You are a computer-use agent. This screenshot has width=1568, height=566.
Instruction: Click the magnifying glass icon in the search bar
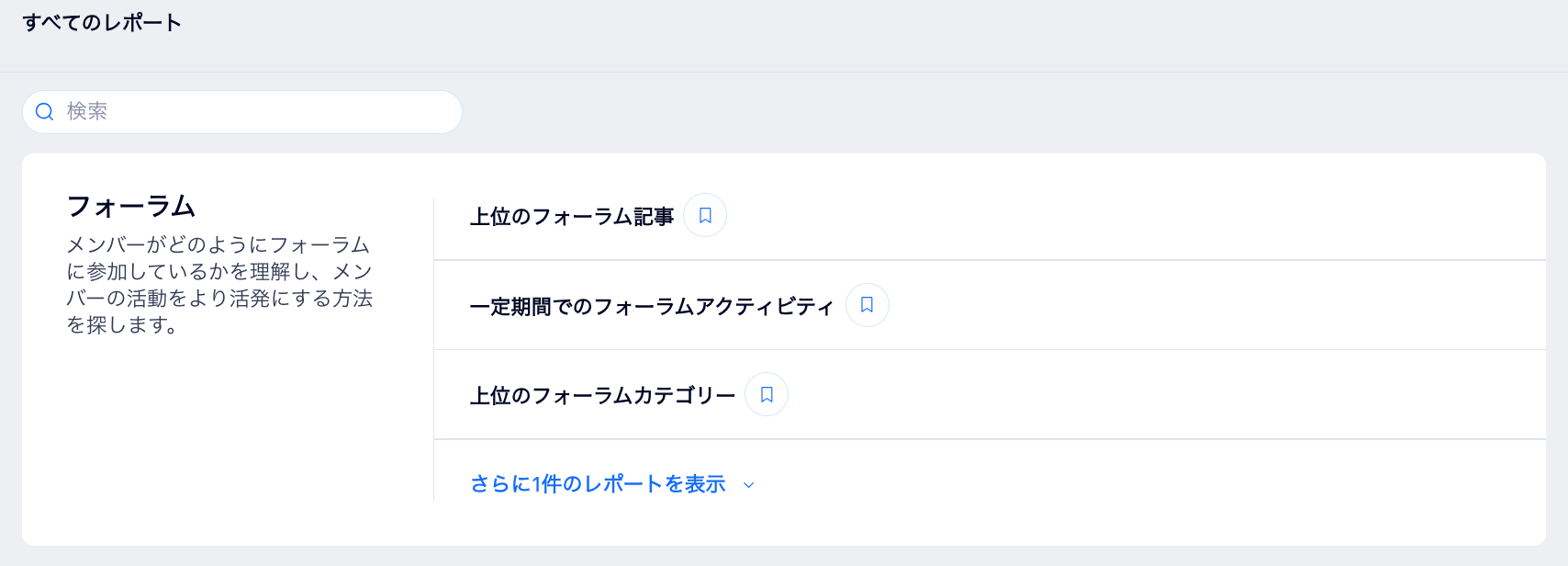[44, 111]
